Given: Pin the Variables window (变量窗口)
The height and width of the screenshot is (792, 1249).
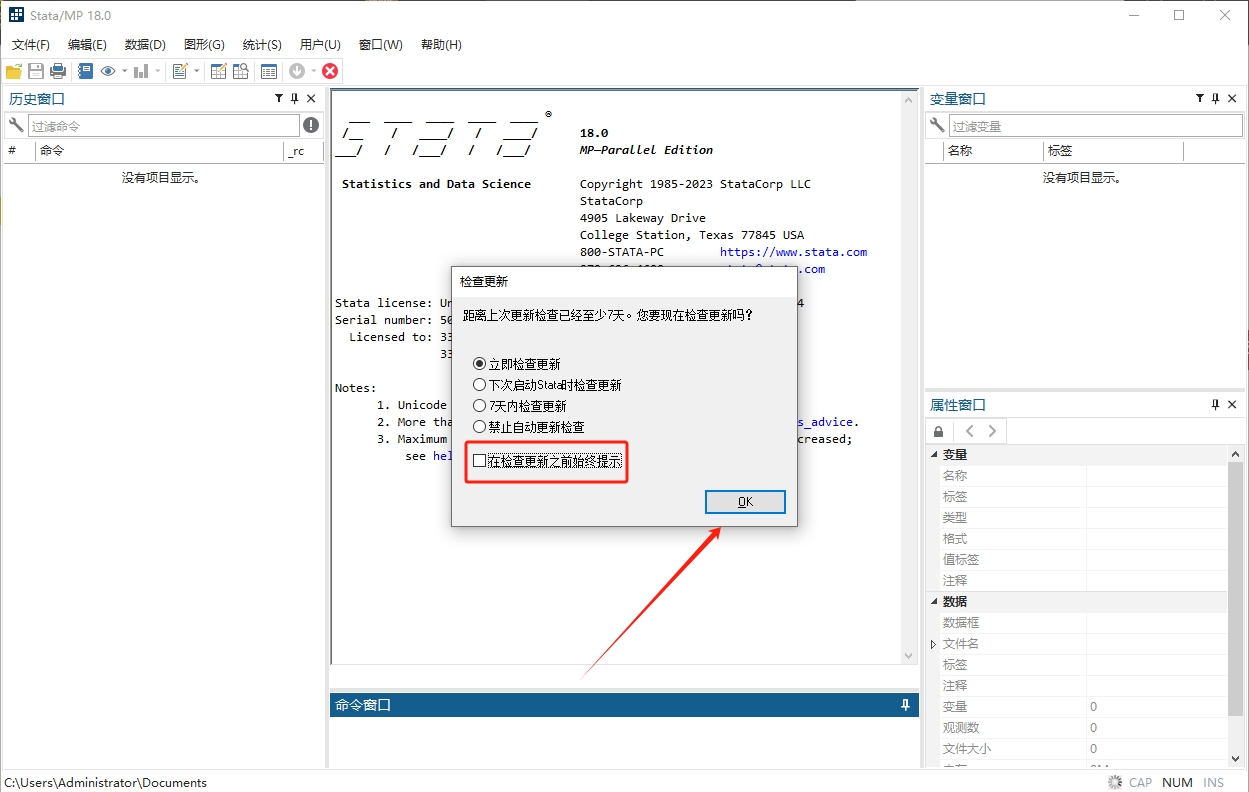Looking at the screenshot, I should pos(1216,98).
